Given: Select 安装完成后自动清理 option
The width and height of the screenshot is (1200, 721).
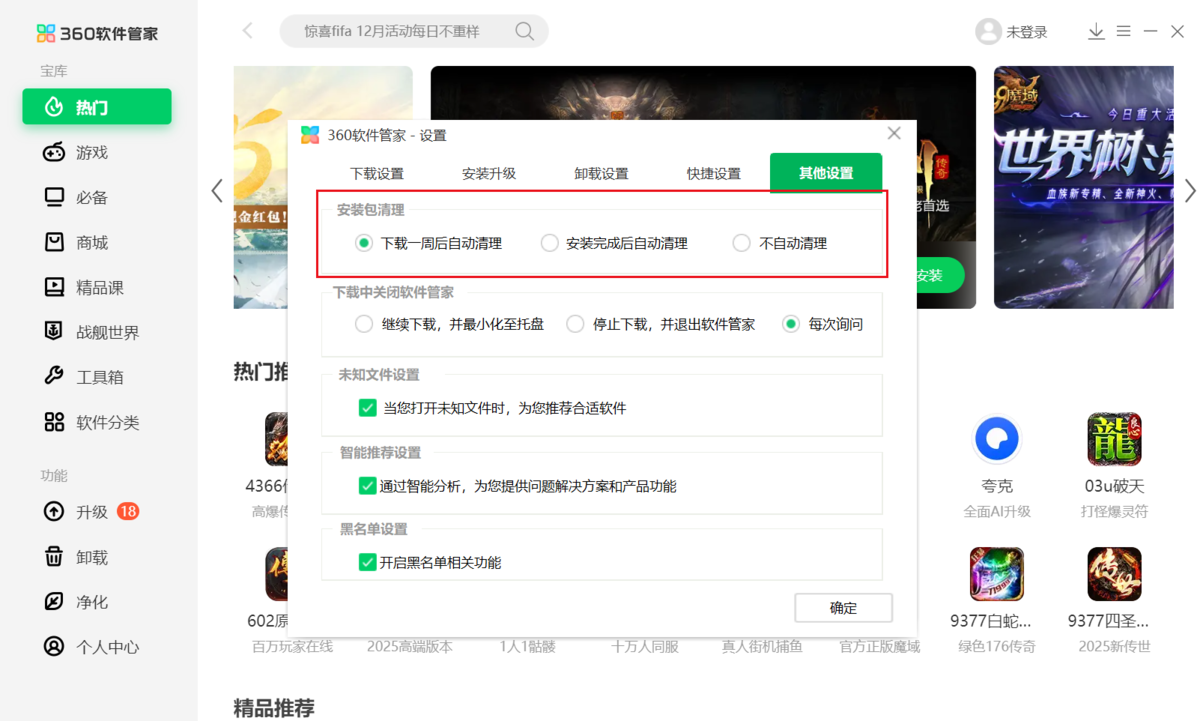Looking at the screenshot, I should click(614, 243).
